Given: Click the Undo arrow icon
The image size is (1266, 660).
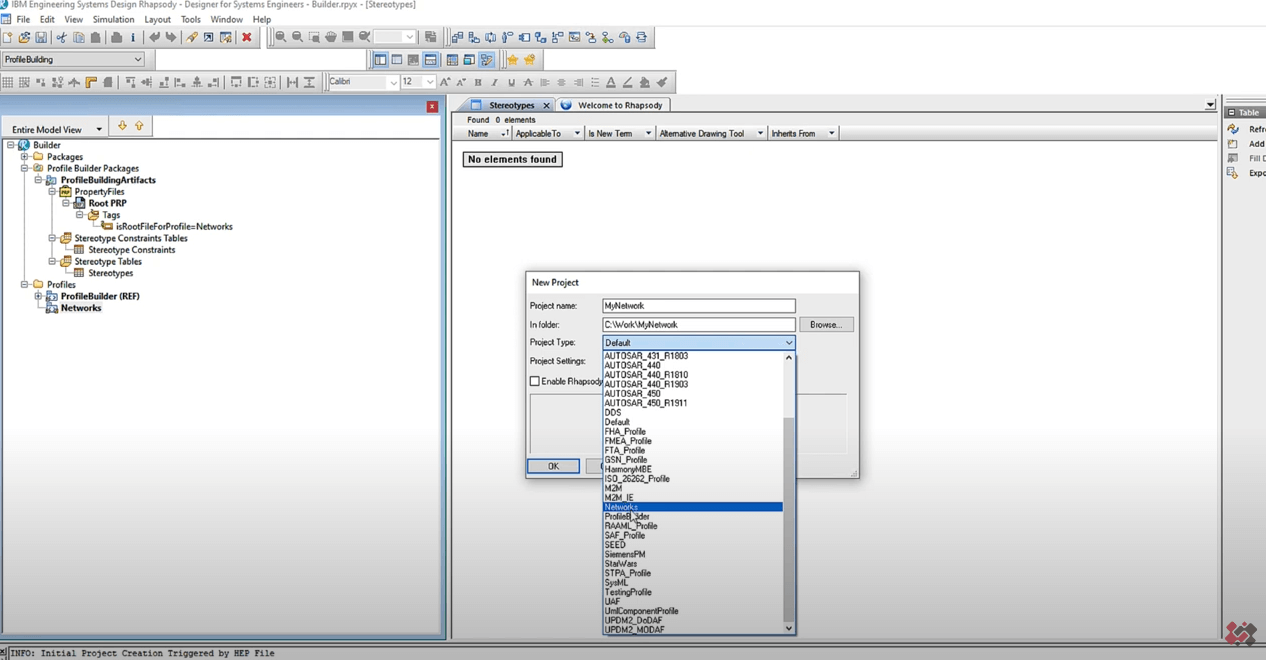Looking at the screenshot, I should point(154,37).
